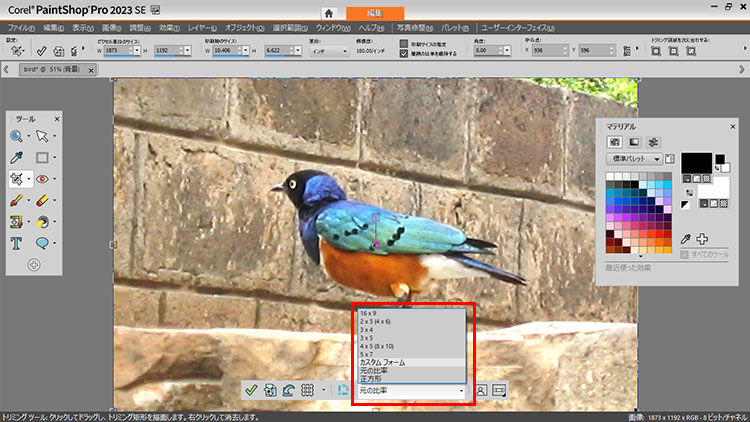Toggle the 縦横の比率を維持する checkbox
The width and height of the screenshot is (750, 422).
pyautogui.click(x=404, y=54)
